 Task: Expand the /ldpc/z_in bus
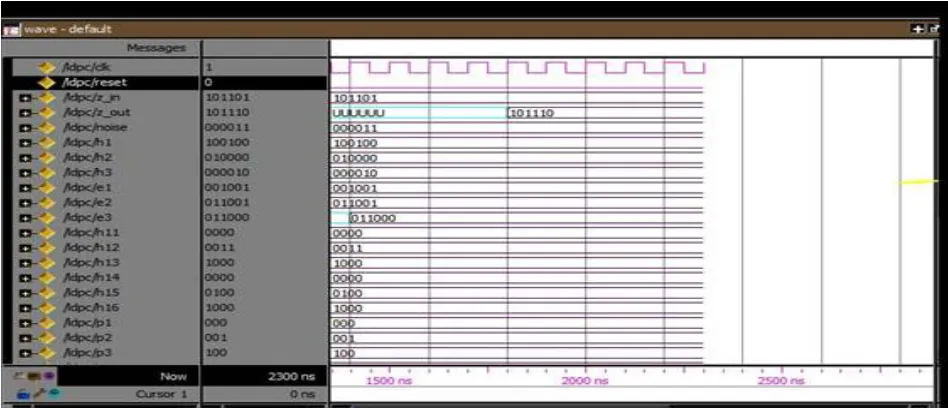click(25, 97)
